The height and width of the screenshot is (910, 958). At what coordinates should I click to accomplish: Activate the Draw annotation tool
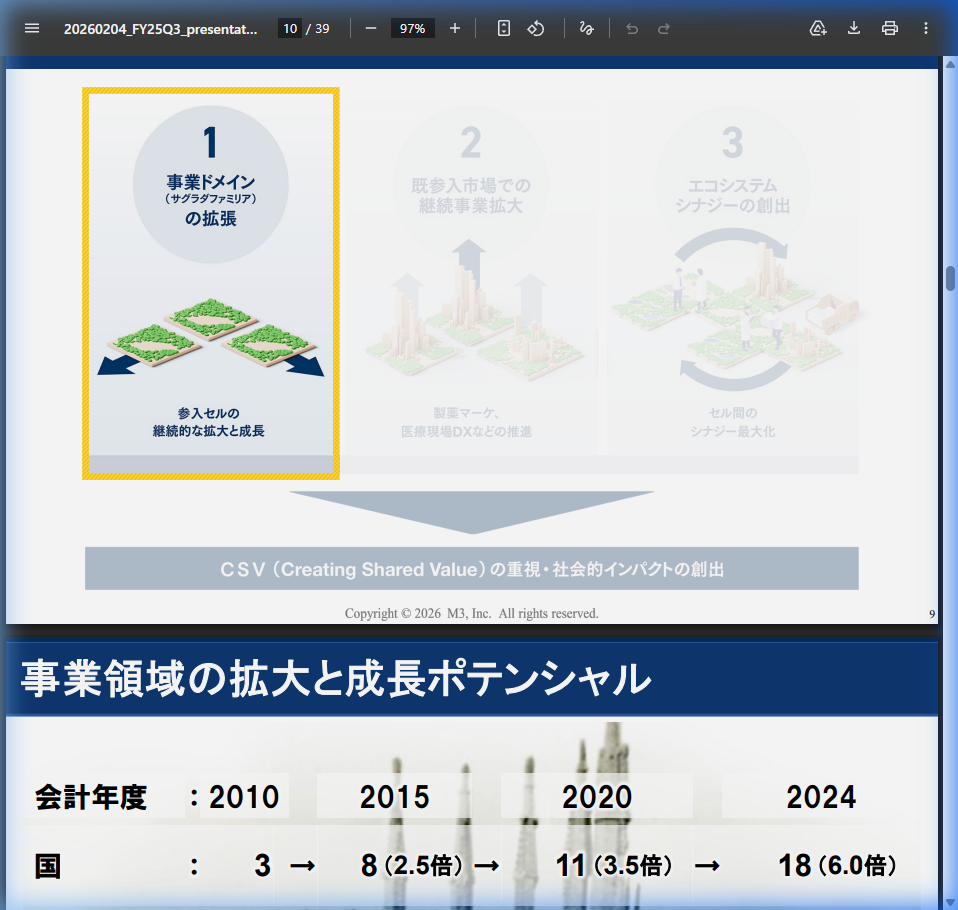click(x=587, y=28)
